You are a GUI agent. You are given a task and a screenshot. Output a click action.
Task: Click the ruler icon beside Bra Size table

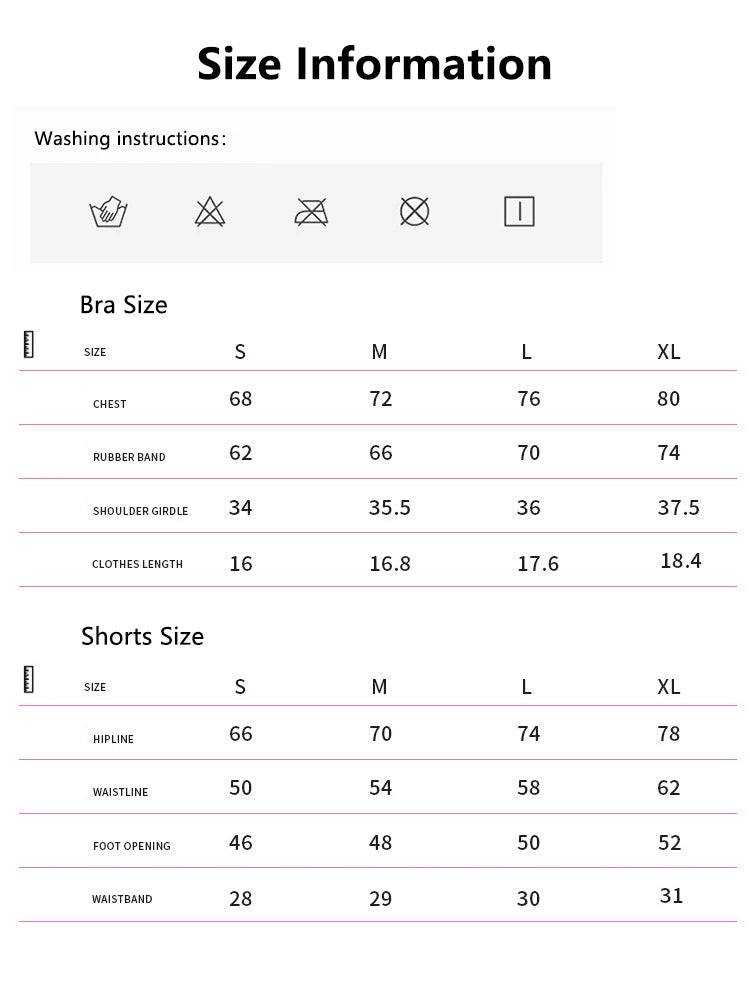[x=28, y=345]
